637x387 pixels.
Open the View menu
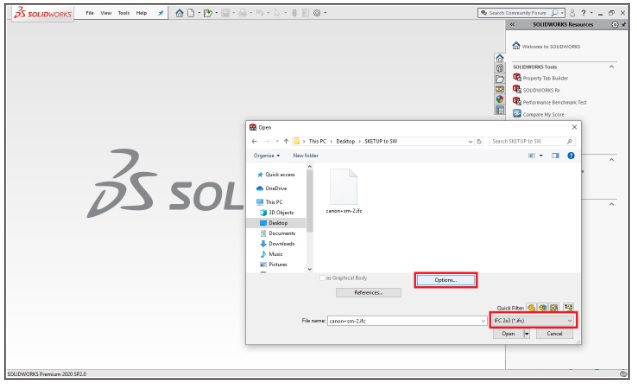pos(106,13)
